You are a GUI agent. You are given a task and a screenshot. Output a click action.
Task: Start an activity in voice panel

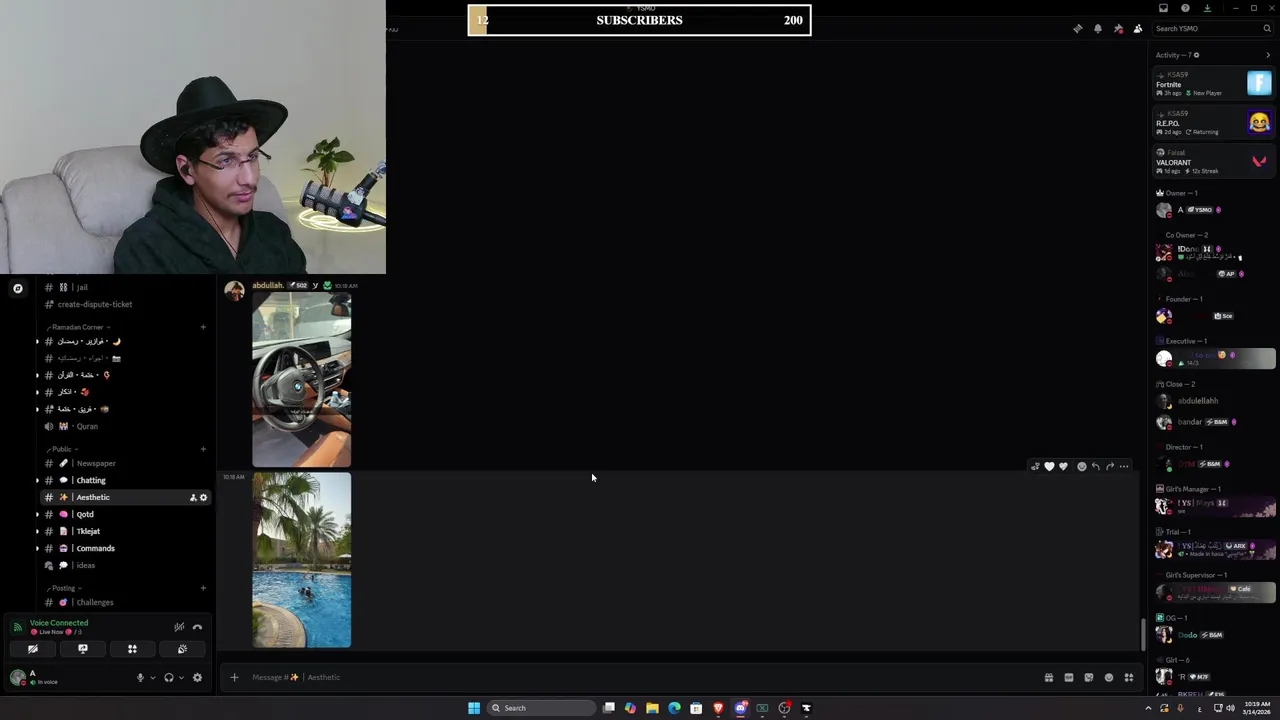coord(132,649)
